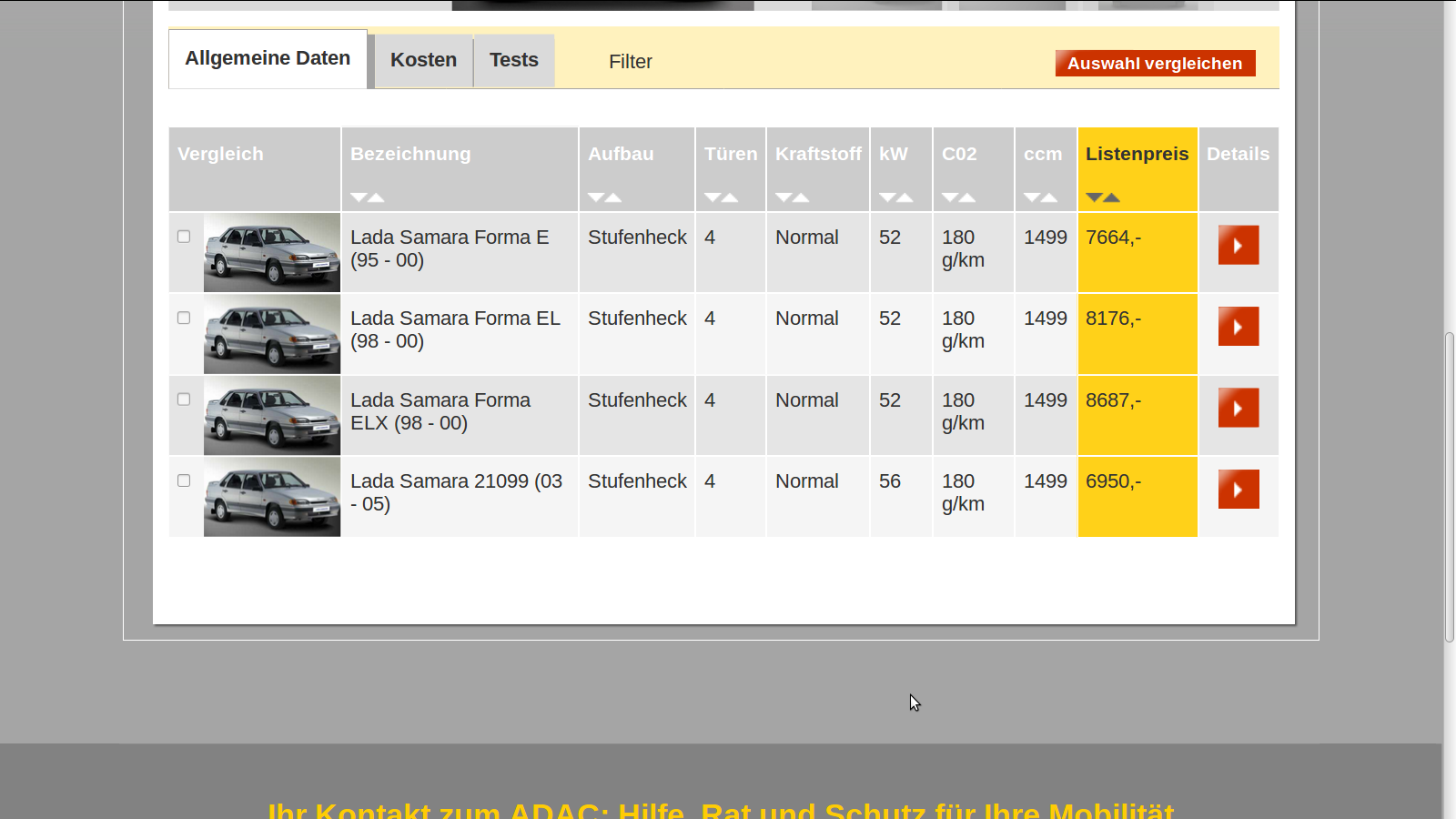Click down sort arrow under Türen
This screenshot has height=819, width=1456.
pyautogui.click(x=713, y=197)
